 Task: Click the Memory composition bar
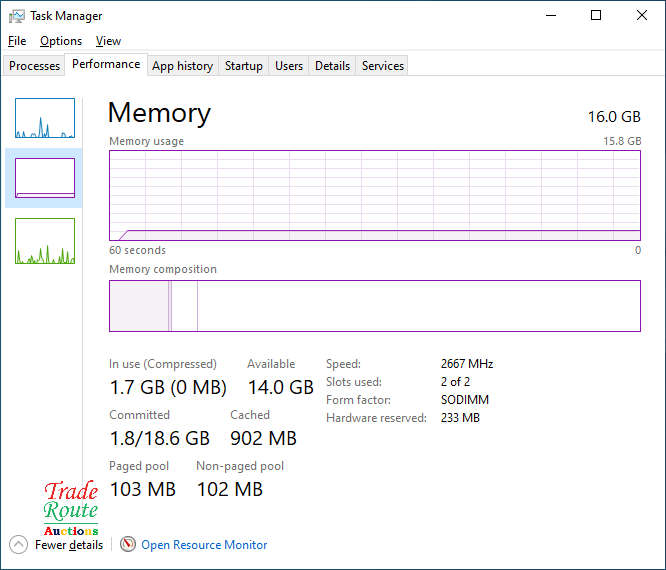point(375,306)
